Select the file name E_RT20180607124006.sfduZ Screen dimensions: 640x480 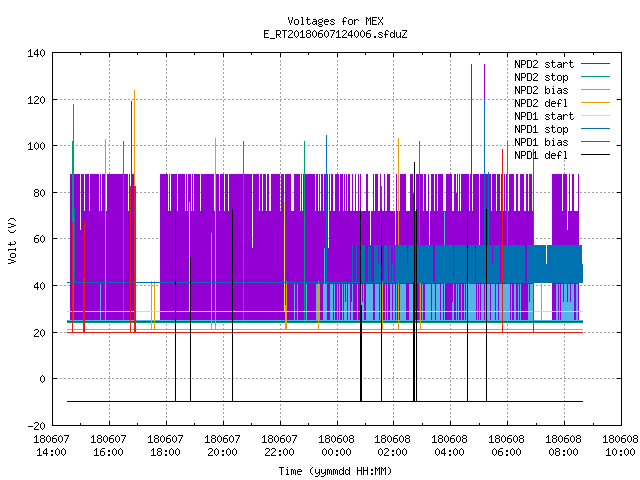tap(335, 34)
